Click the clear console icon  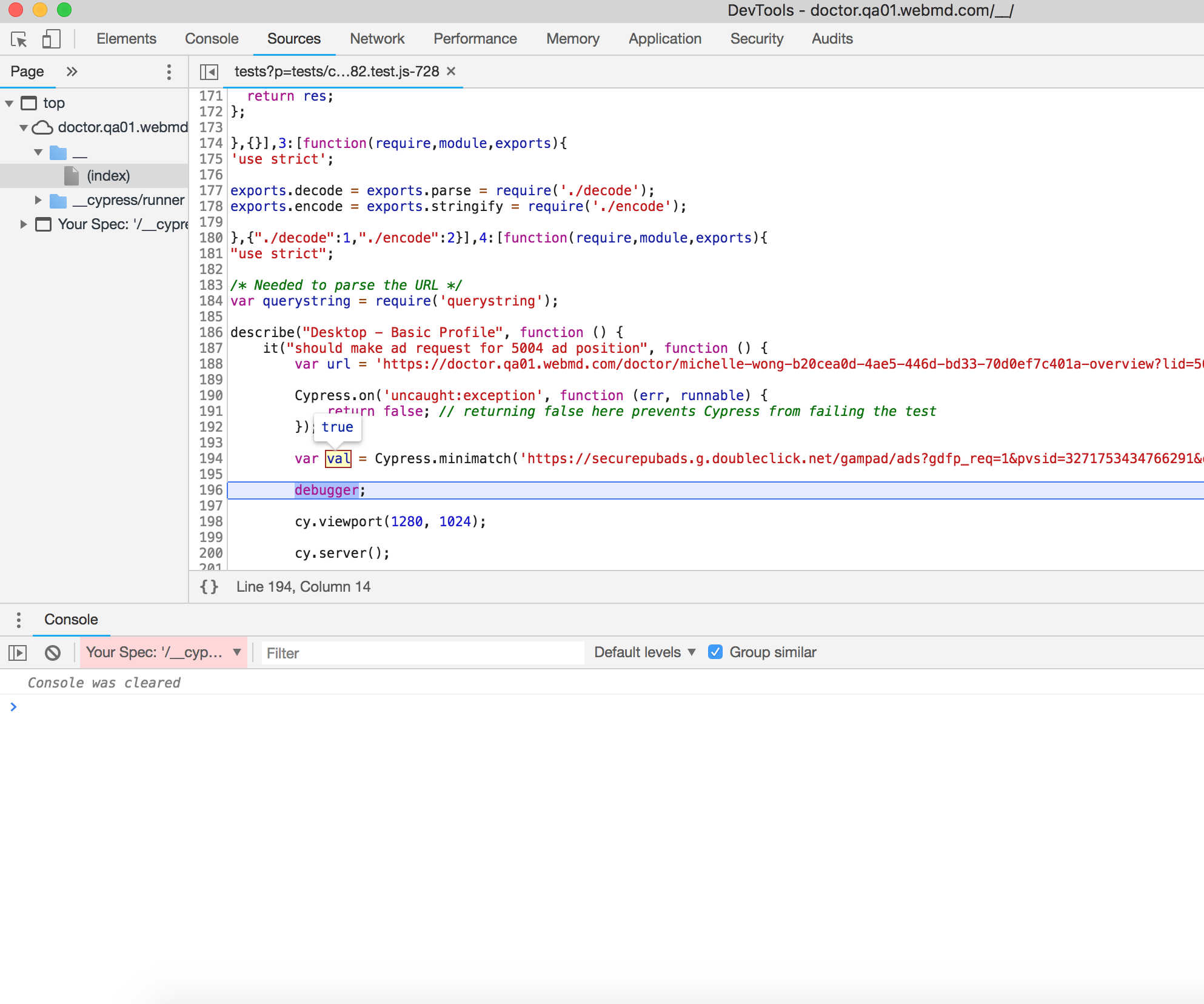coord(53,653)
